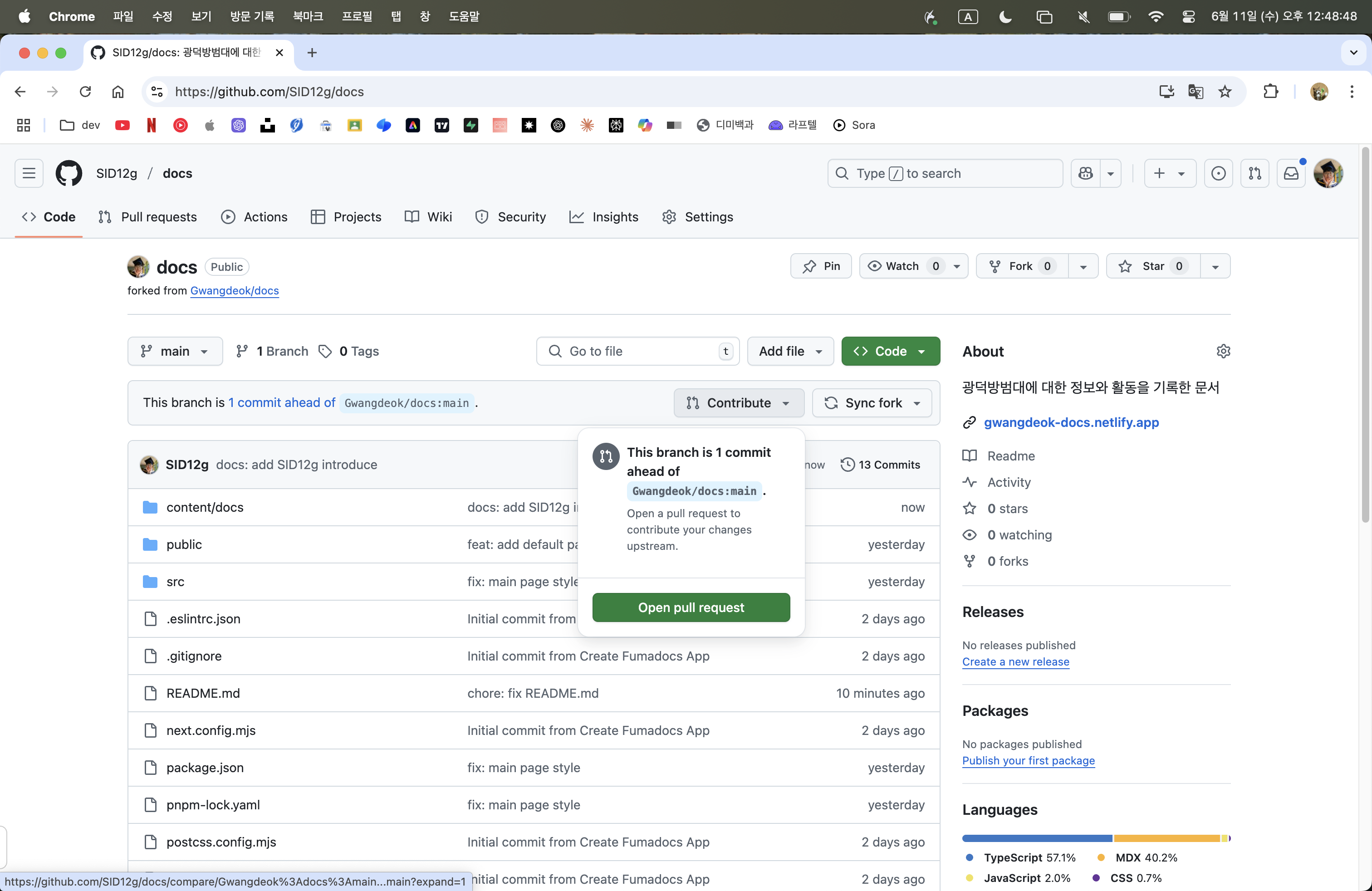This screenshot has width=1372, height=891.
Task: Click the Go to file search field
Action: (x=637, y=351)
